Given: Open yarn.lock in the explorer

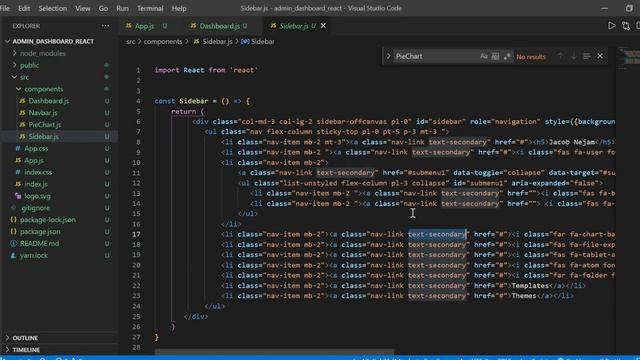Looking at the screenshot, I should tap(33, 256).
